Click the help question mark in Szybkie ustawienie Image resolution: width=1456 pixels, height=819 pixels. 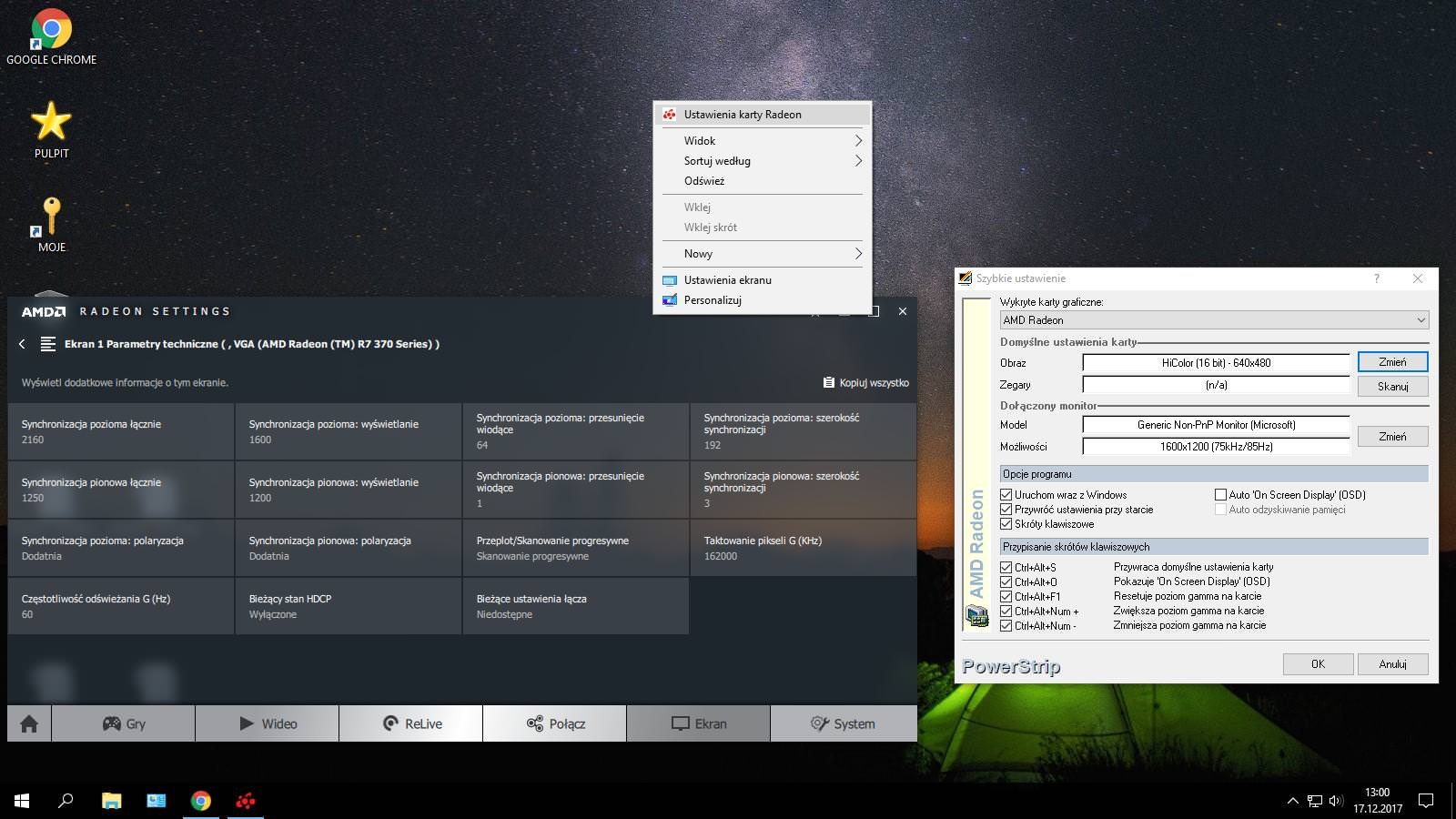point(1376,278)
